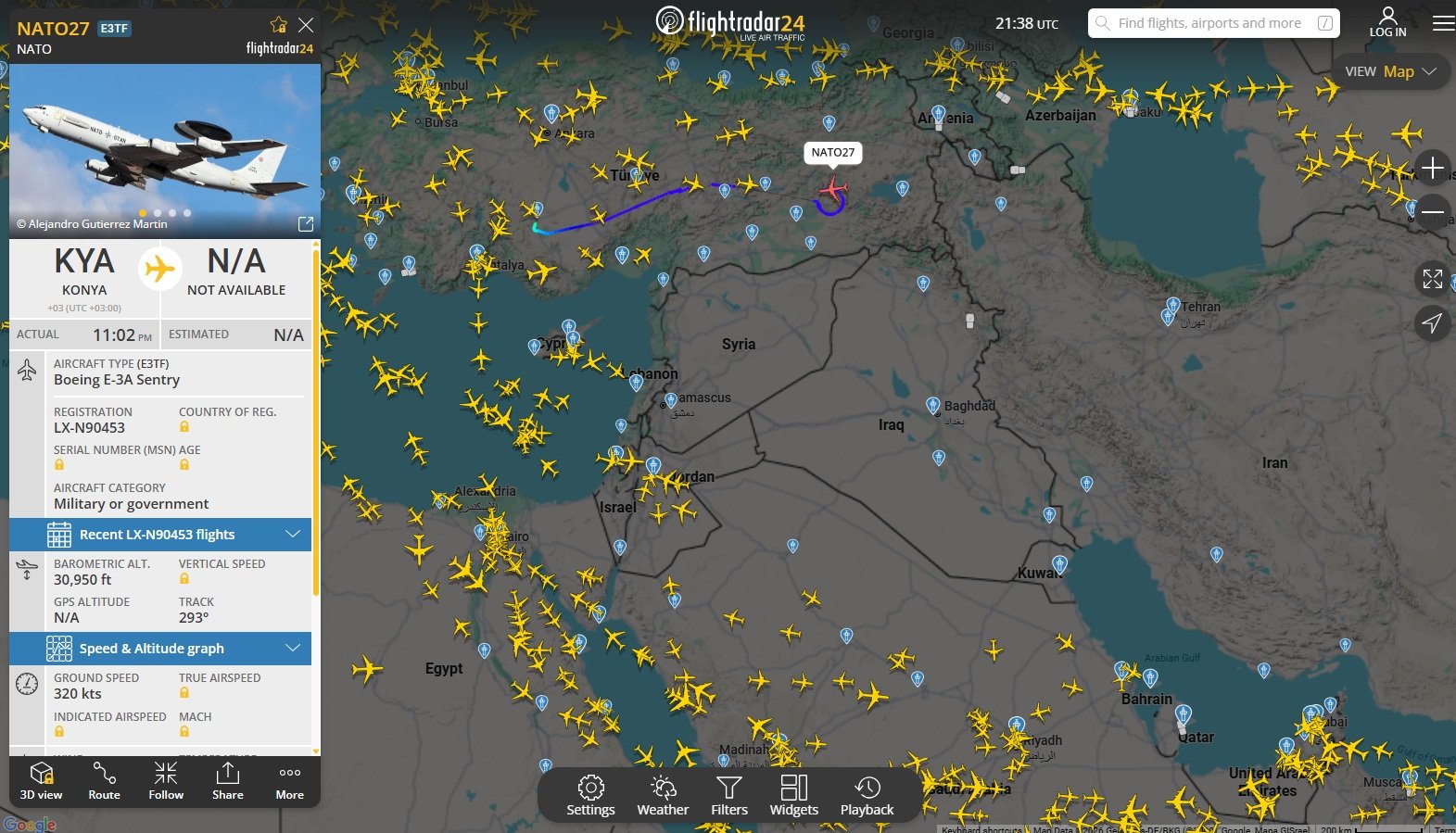Toggle fullscreen map mode
The image size is (1456, 833).
coord(1433,279)
